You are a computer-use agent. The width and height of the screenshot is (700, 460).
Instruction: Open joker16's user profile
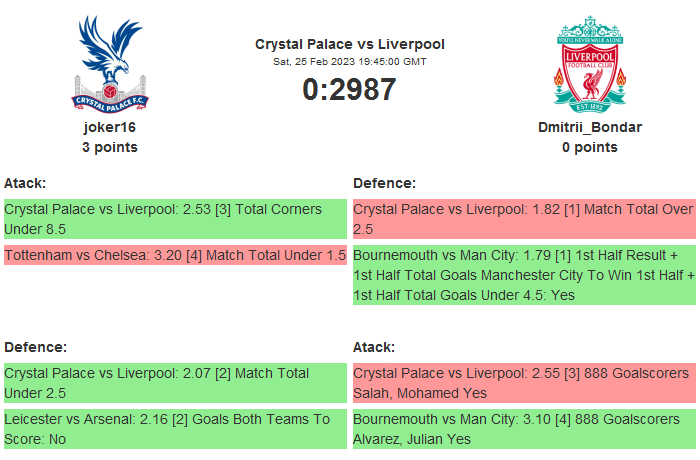click(x=110, y=128)
